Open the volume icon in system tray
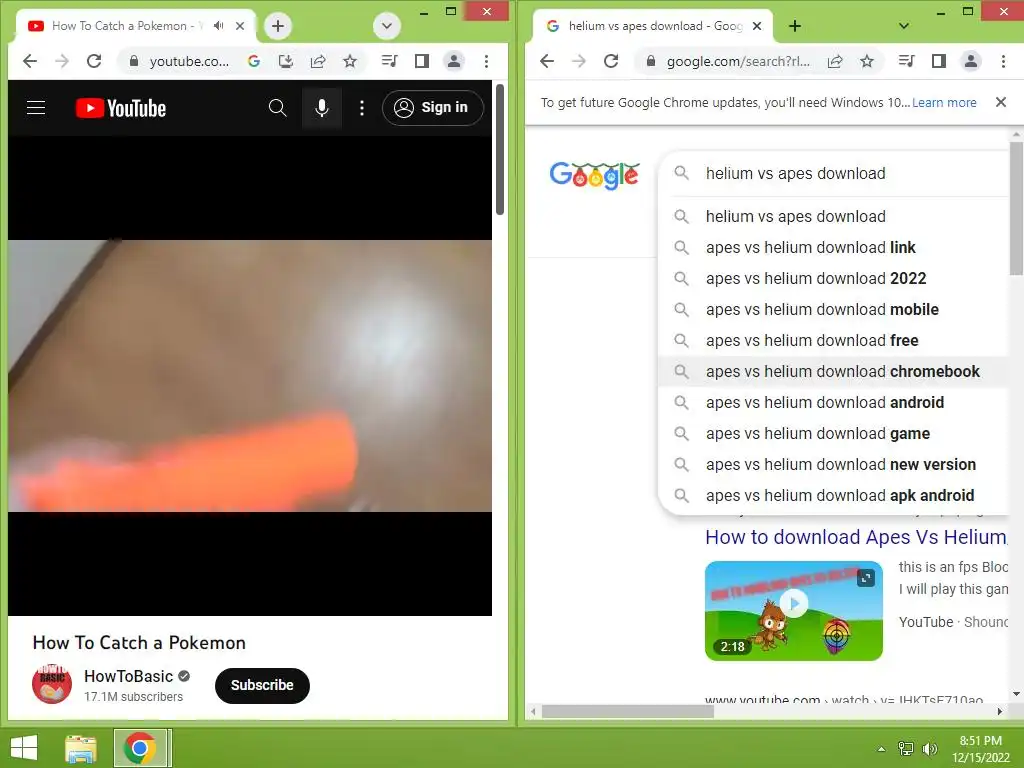The width and height of the screenshot is (1024, 768). pos(929,749)
